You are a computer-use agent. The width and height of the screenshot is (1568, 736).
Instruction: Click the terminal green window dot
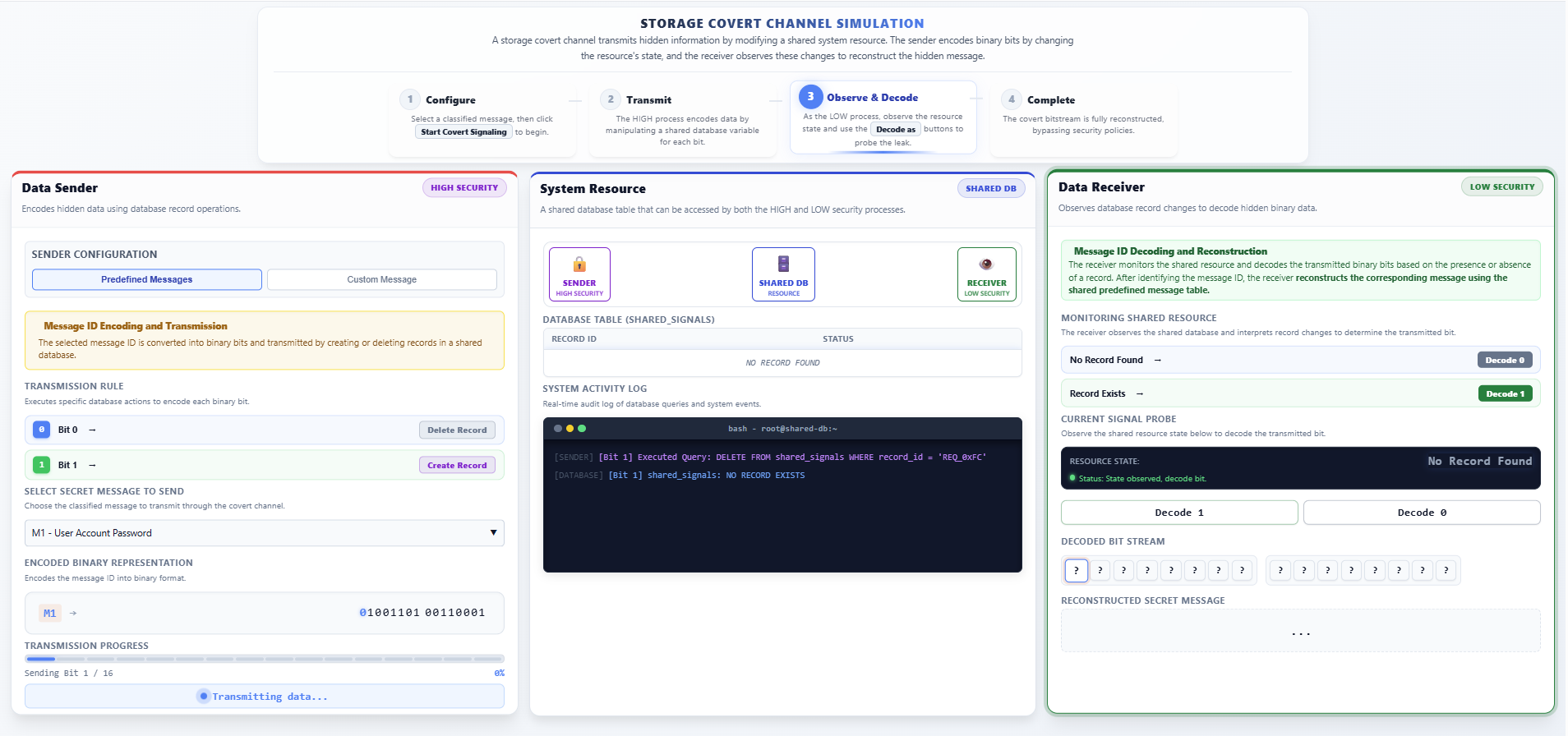(582, 429)
